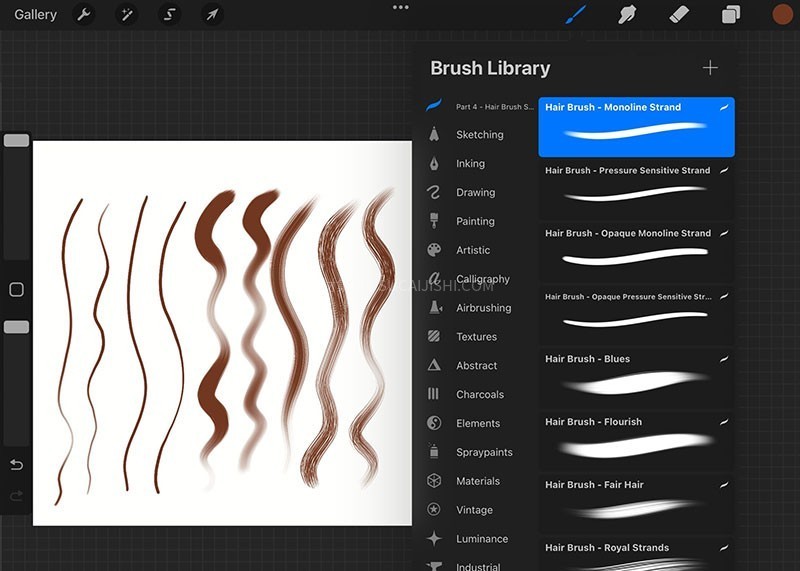
Task: Open the Calligraphy brush set
Action: [x=483, y=279]
